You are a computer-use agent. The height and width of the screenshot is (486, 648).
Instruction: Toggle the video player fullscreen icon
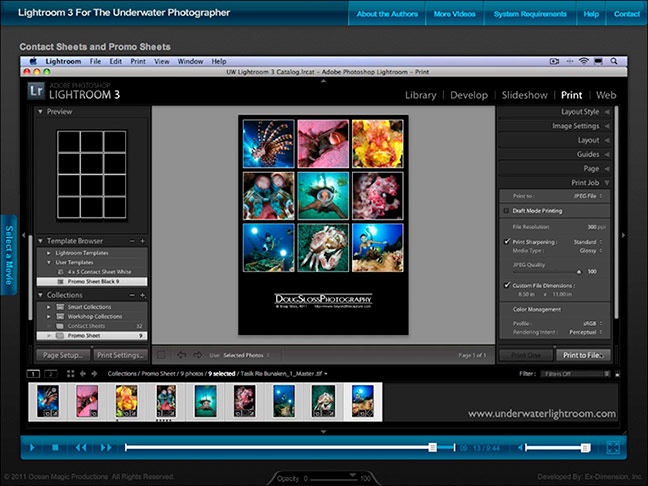[613, 448]
